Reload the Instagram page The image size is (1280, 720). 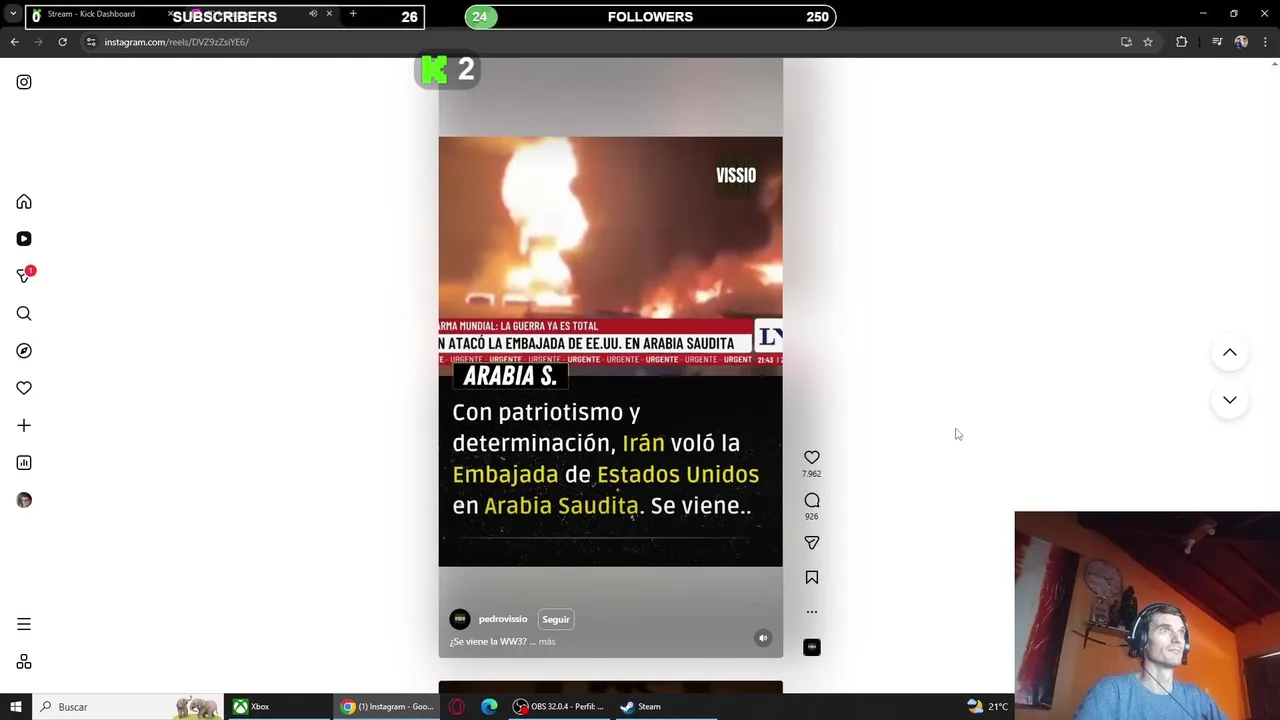(62, 42)
